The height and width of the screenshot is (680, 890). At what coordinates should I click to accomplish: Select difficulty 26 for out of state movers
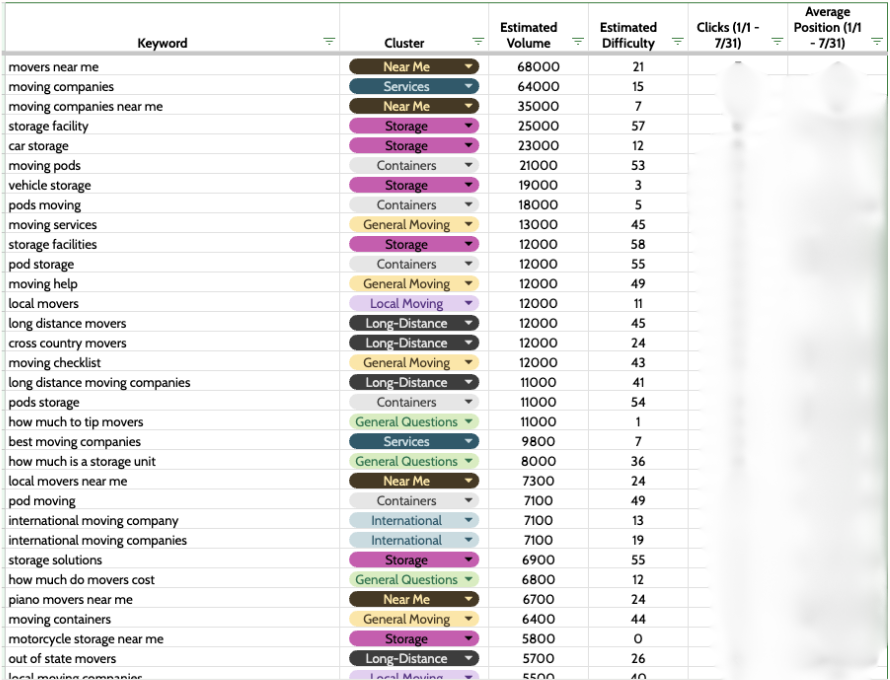pos(639,658)
